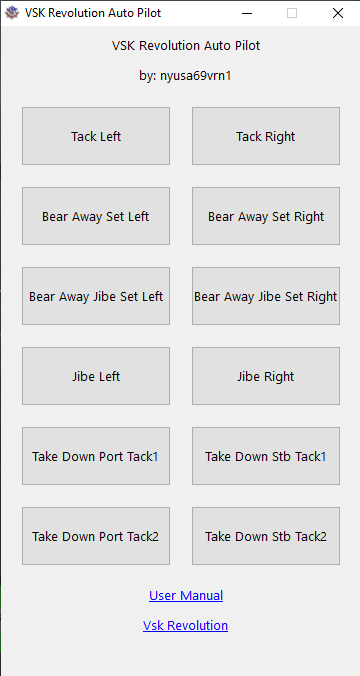The height and width of the screenshot is (676, 360).
Task: Activate Take Down Stb Tack2
Action: [x=266, y=536]
